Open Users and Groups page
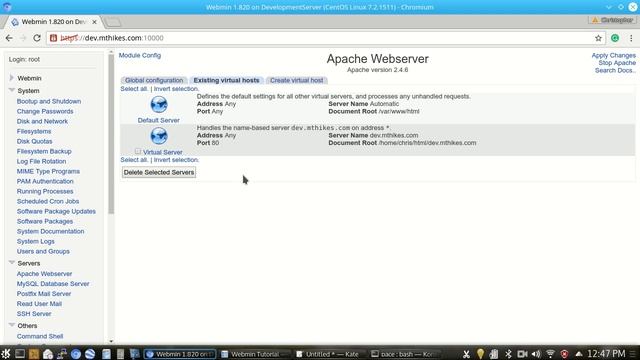The height and width of the screenshot is (360, 640). pyautogui.click(x=43, y=251)
